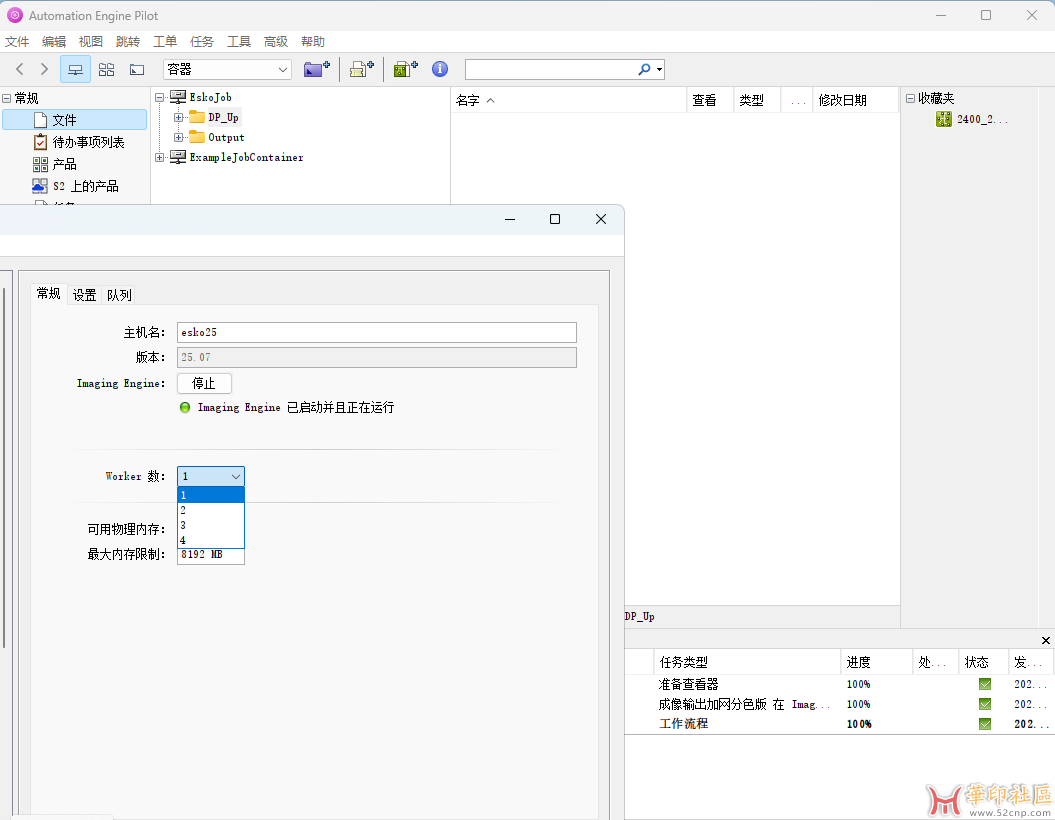The height and width of the screenshot is (820, 1055).
Task: Collapse the 收藏夹 panel
Action: [x=910, y=98]
